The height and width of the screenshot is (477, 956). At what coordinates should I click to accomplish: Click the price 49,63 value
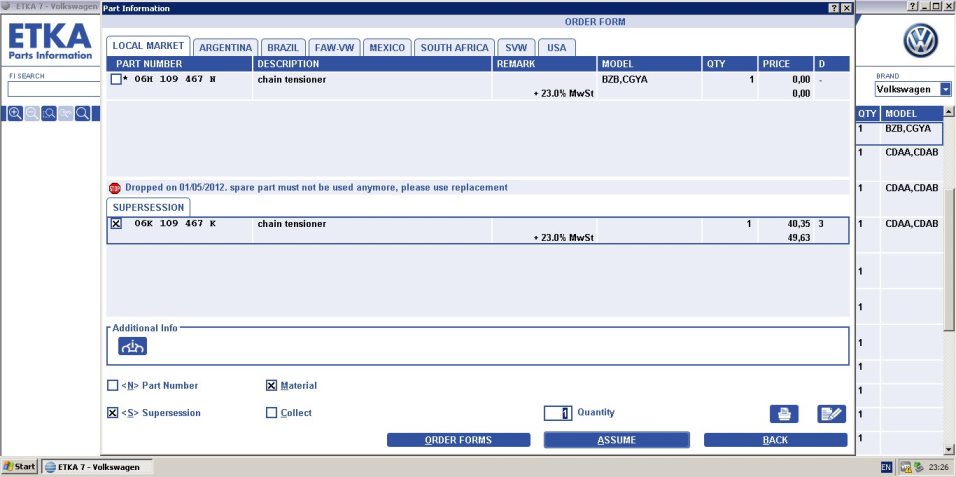pyautogui.click(x=799, y=238)
